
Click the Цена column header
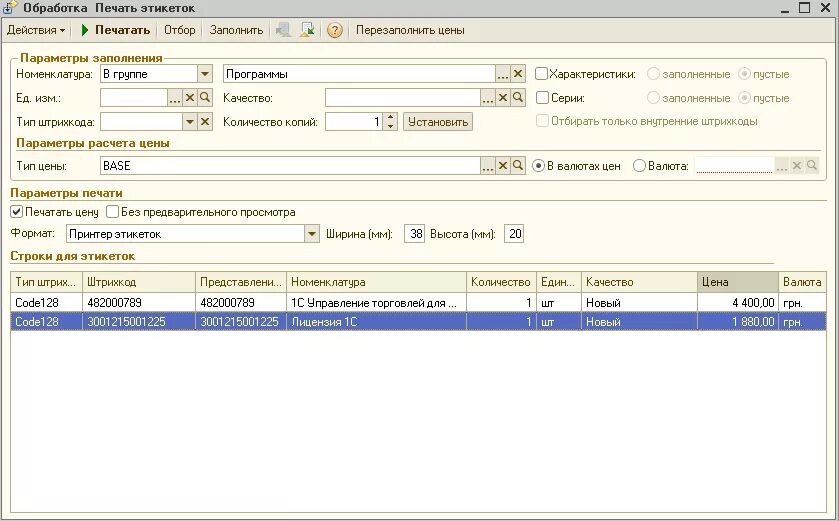738,282
